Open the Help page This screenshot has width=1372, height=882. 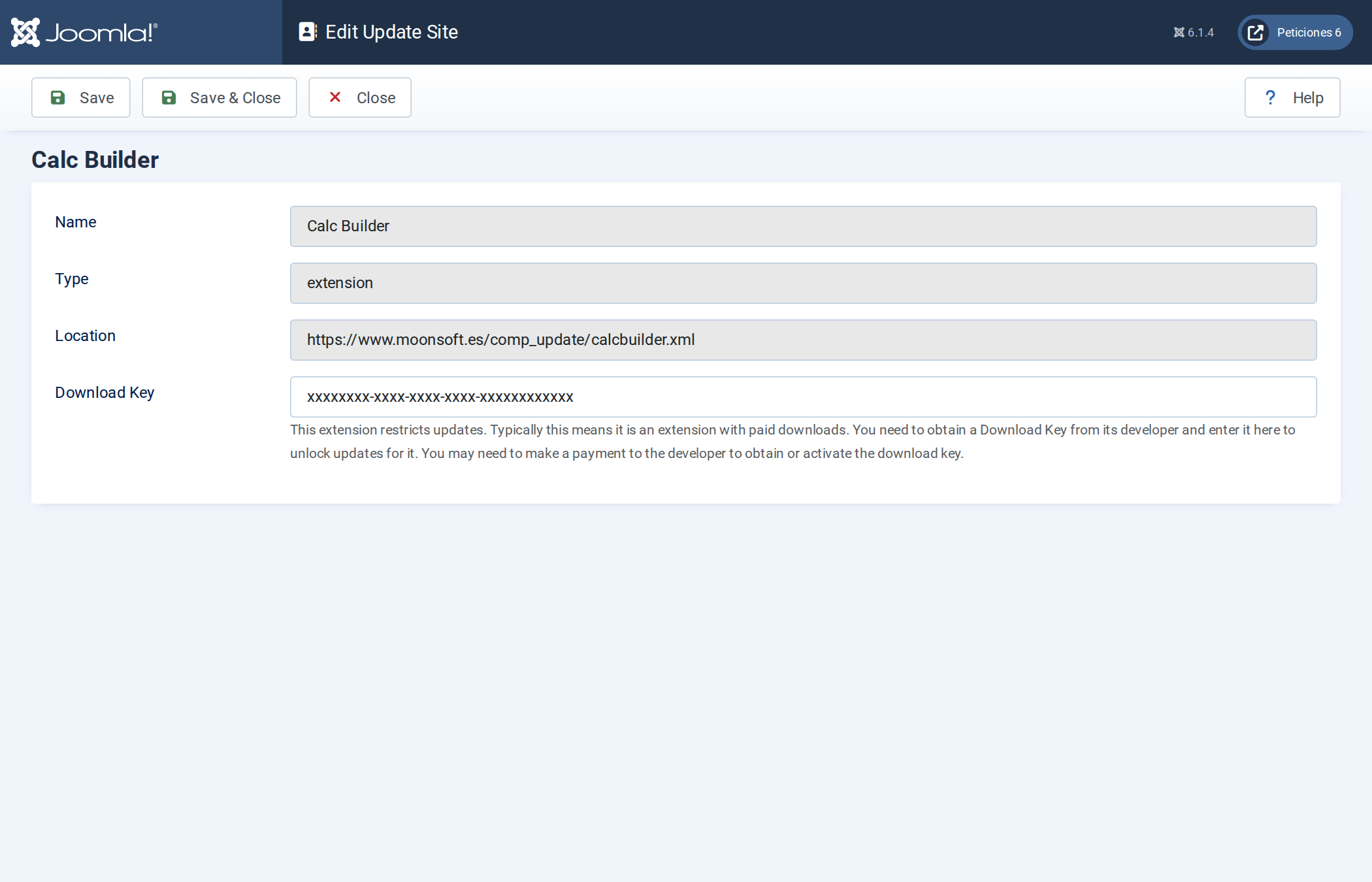(x=1292, y=97)
